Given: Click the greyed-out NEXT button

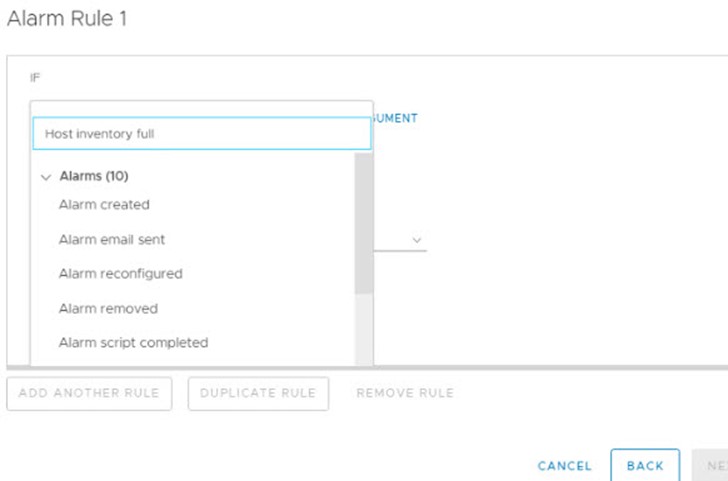Looking at the screenshot, I should coord(710,465).
